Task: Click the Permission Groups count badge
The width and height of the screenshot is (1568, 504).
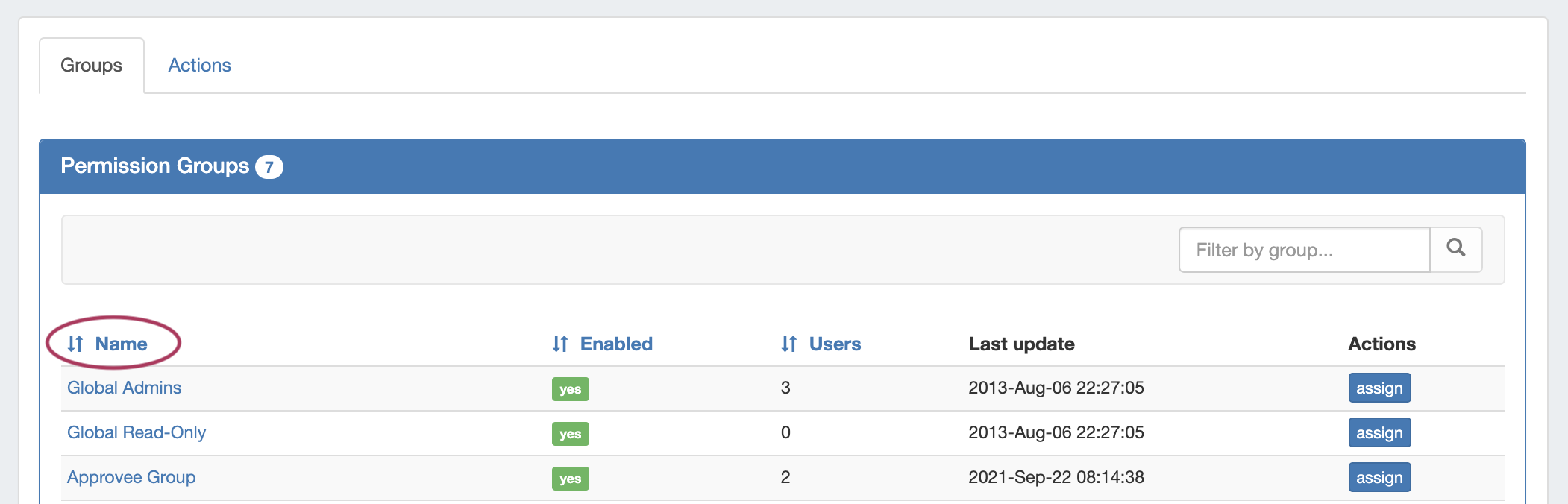Action: pos(269,167)
